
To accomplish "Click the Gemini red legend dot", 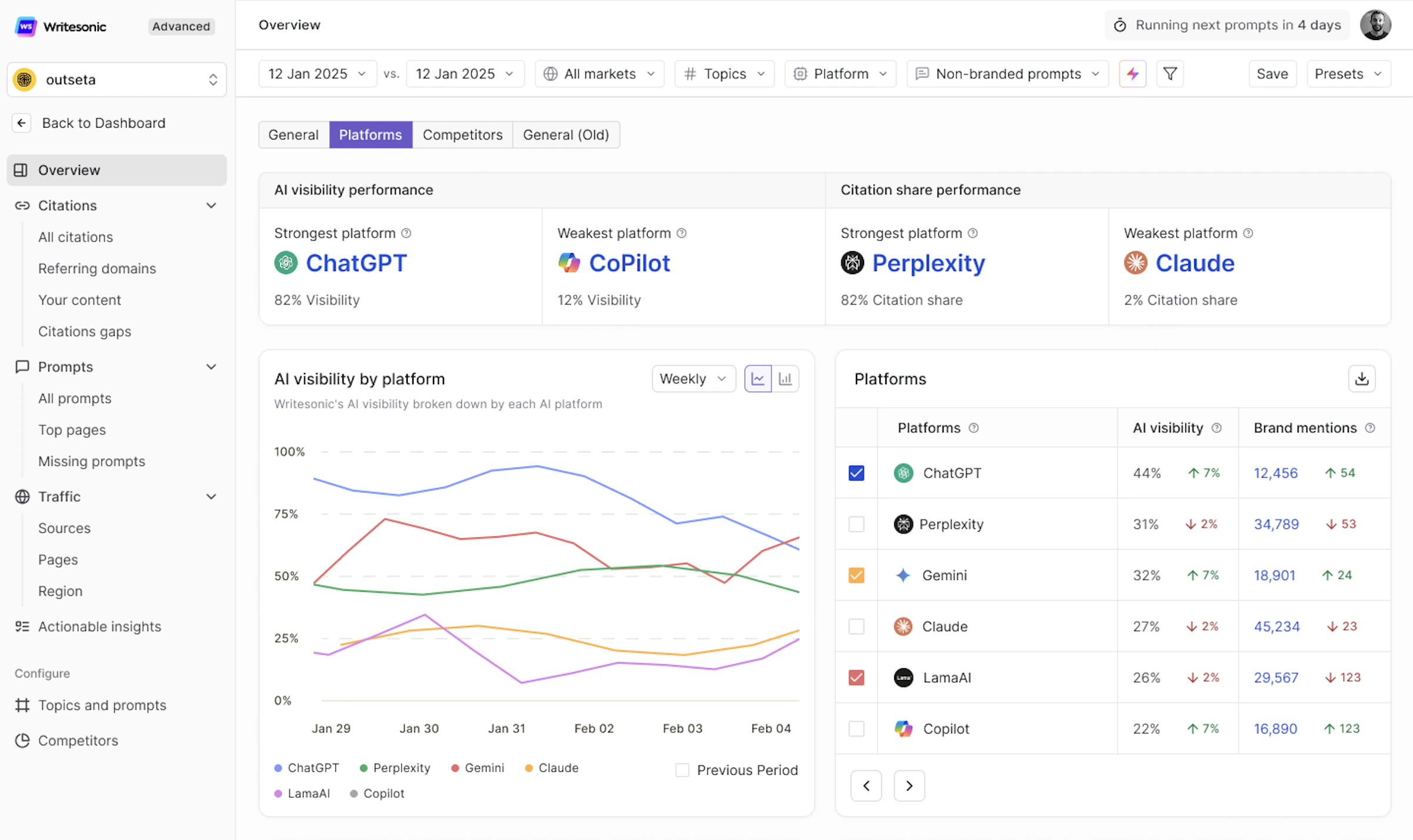I will click(455, 768).
